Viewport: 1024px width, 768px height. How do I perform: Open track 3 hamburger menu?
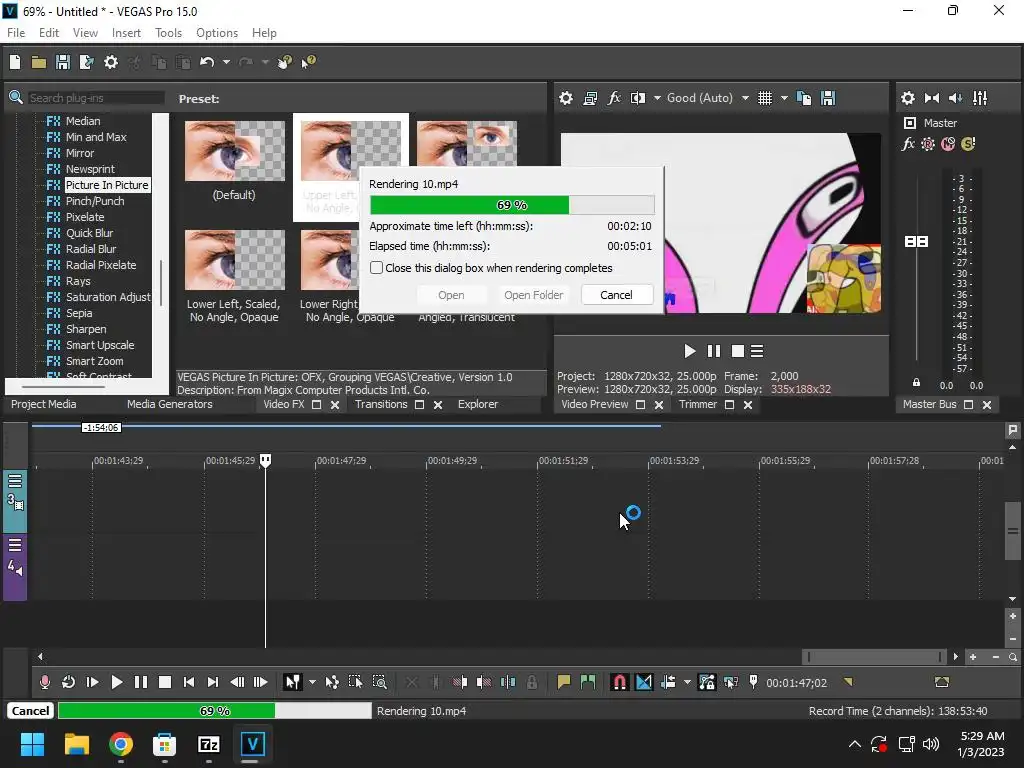(15, 481)
